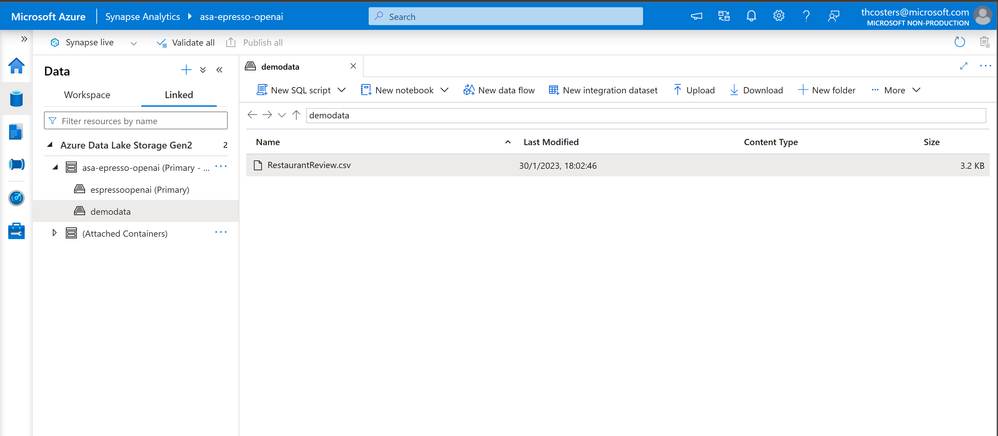Open the New SQL script dropdown arrow
This screenshot has height=436, width=998.
pos(342,90)
